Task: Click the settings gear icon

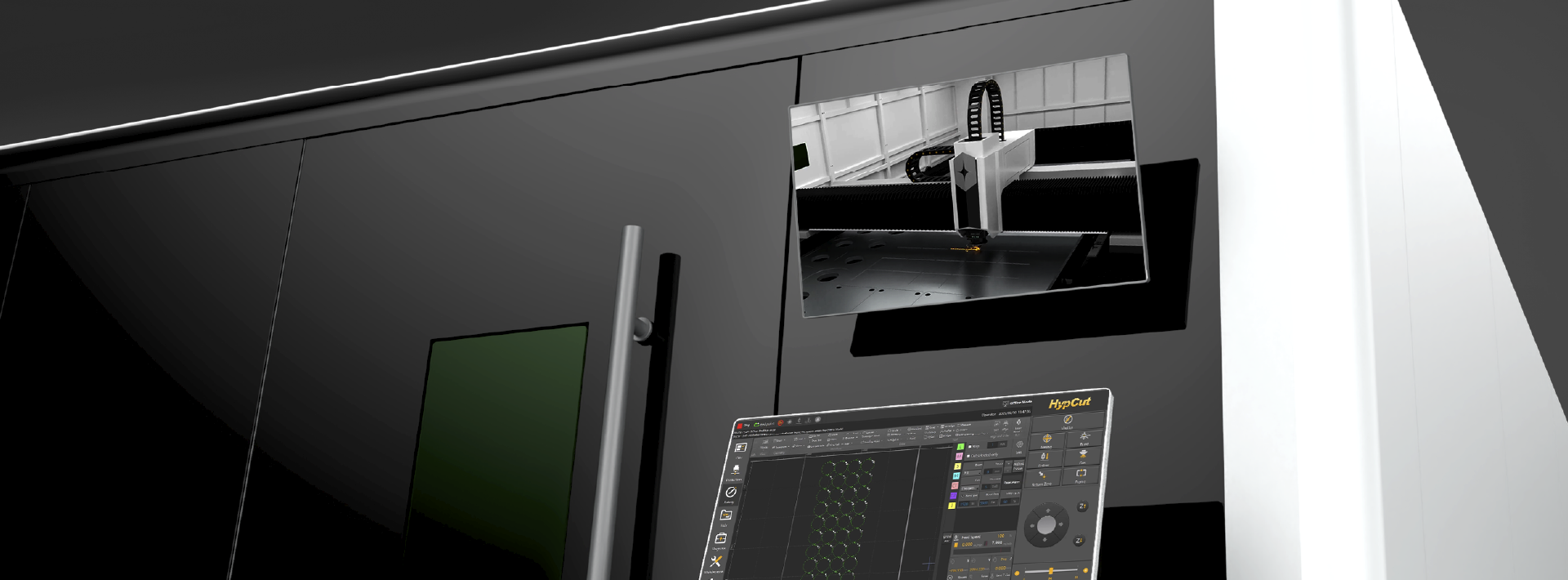Action: pos(1019,444)
